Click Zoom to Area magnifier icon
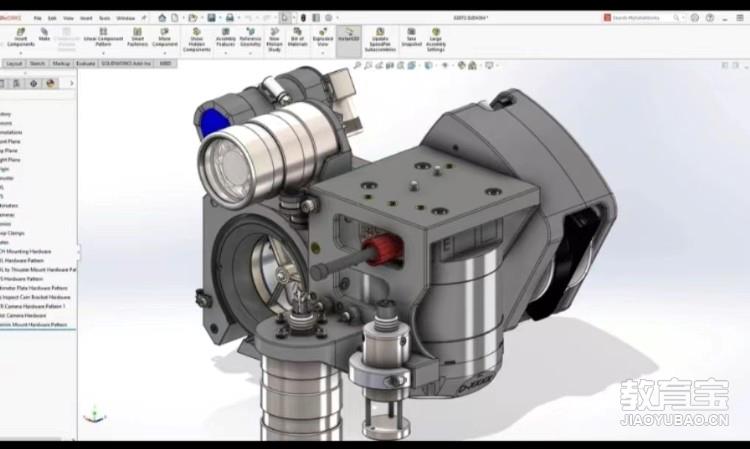Image resolution: width=750 pixels, height=449 pixels. pos(368,66)
